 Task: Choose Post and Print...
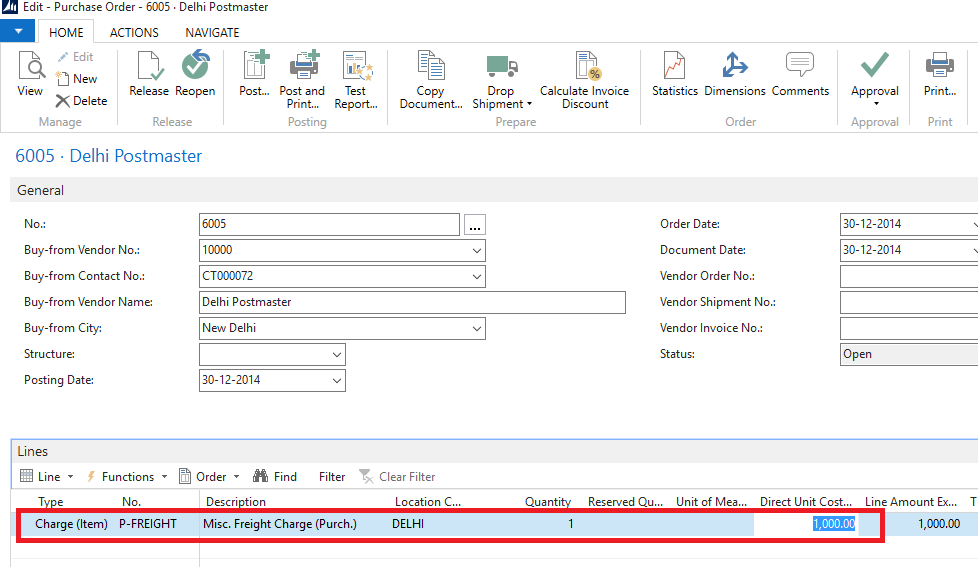pyautogui.click(x=303, y=80)
